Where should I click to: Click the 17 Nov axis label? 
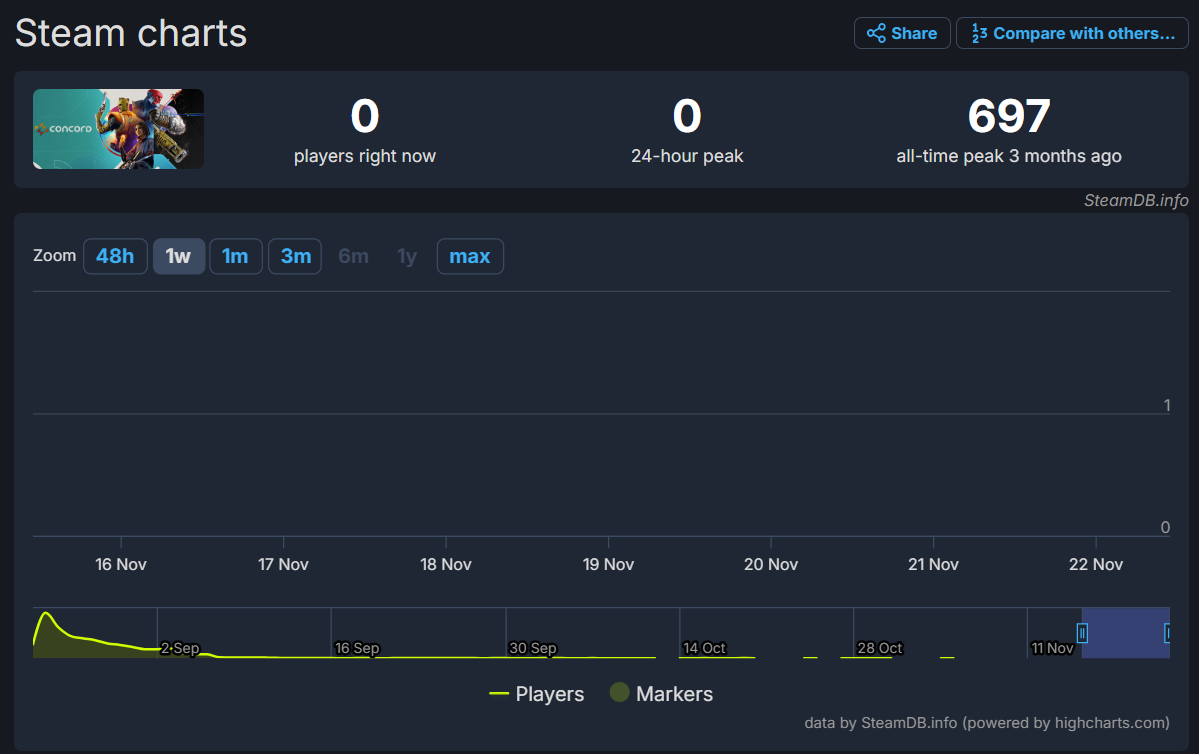pyautogui.click(x=283, y=564)
